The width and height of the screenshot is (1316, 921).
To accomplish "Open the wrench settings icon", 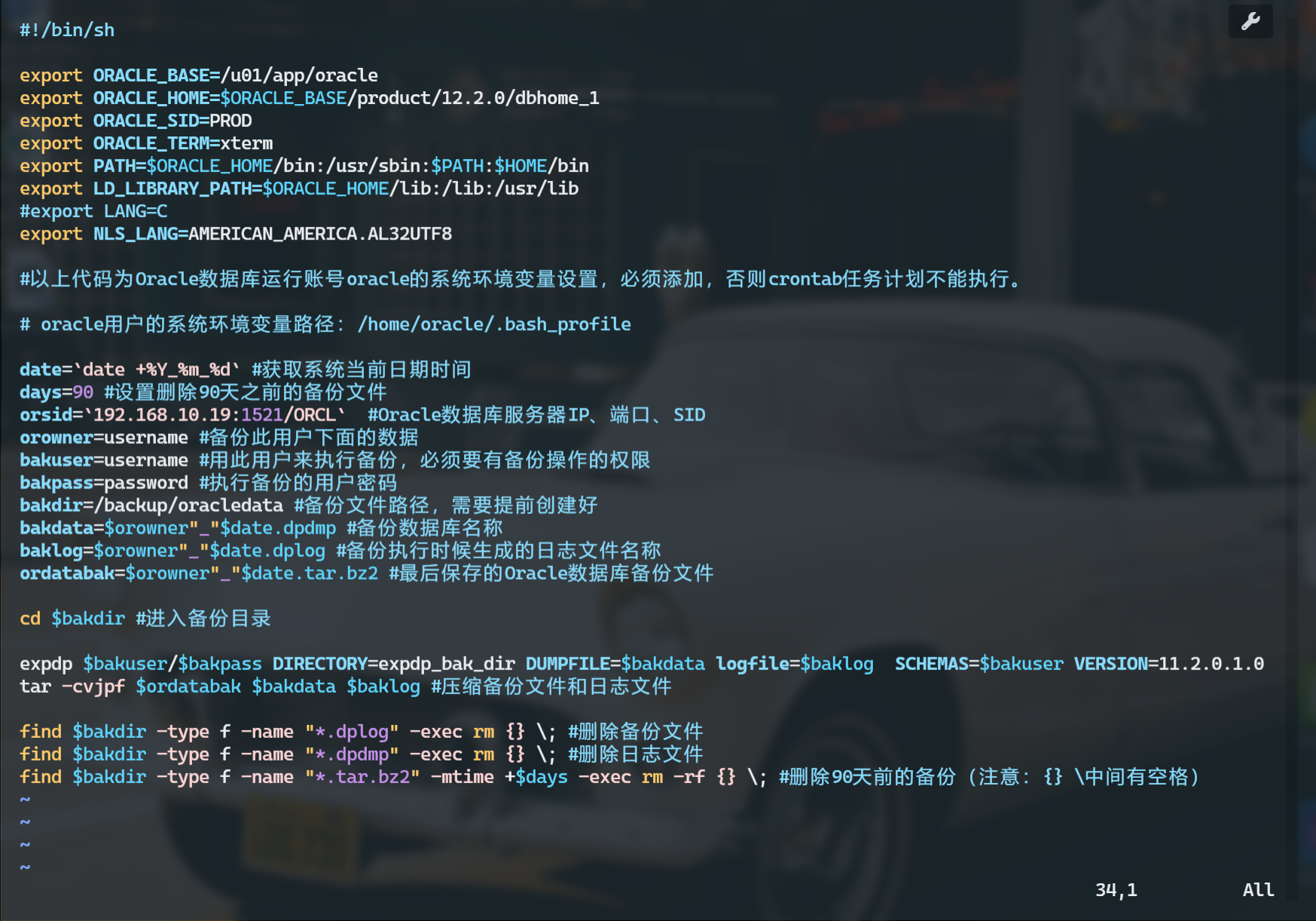I will (1250, 21).
